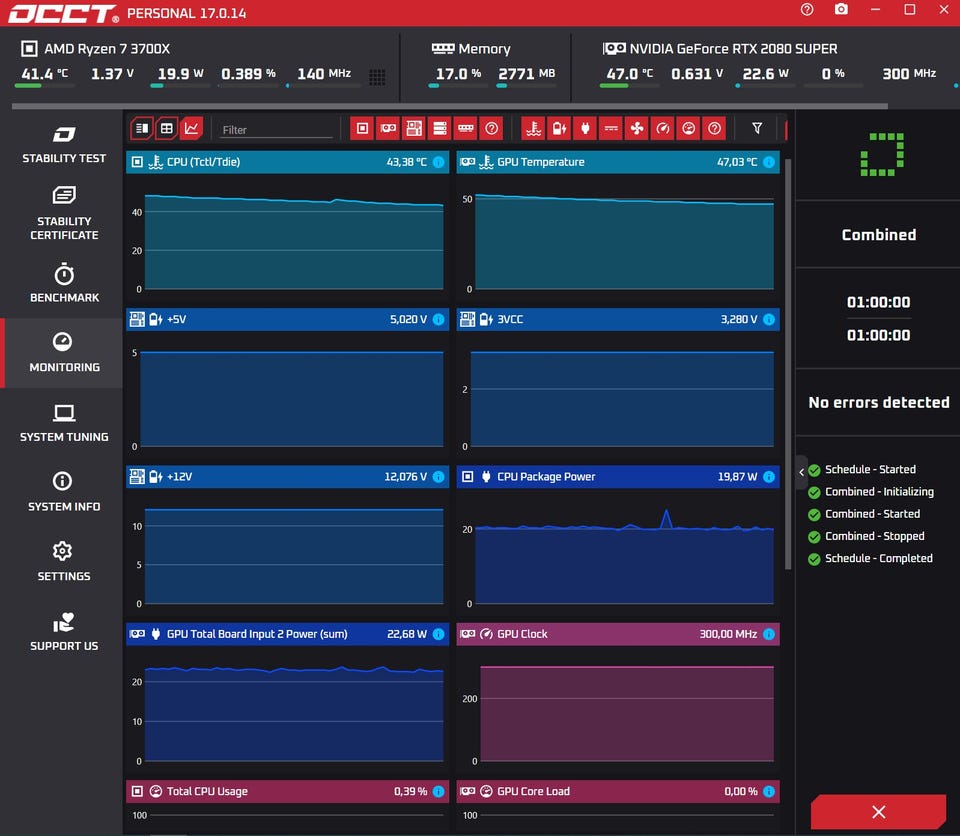The height and width of the screenshot is (836, 960).
Task: Toggle memory module sensors filter
Action: tap(465, 129)
